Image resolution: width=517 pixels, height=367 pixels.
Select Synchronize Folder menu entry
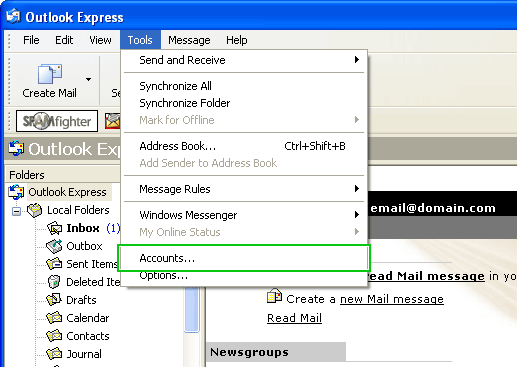click(x=244, y=103)
